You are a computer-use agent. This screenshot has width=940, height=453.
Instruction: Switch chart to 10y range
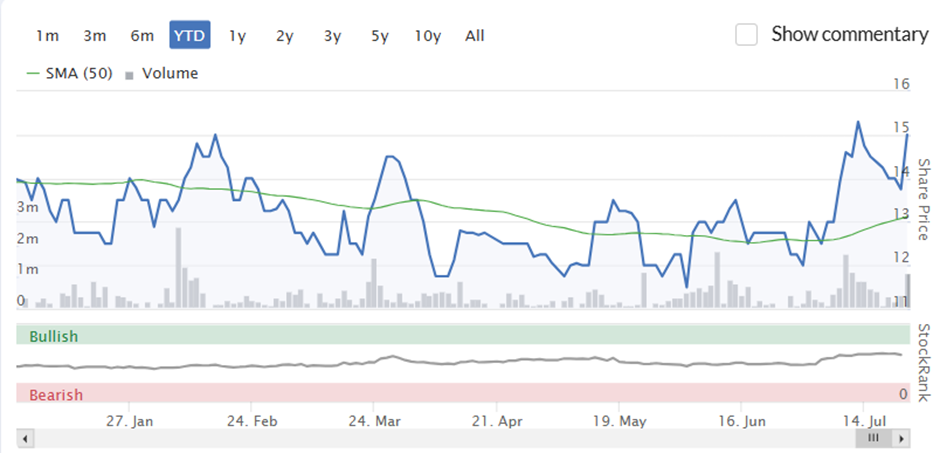coord(428,36)
